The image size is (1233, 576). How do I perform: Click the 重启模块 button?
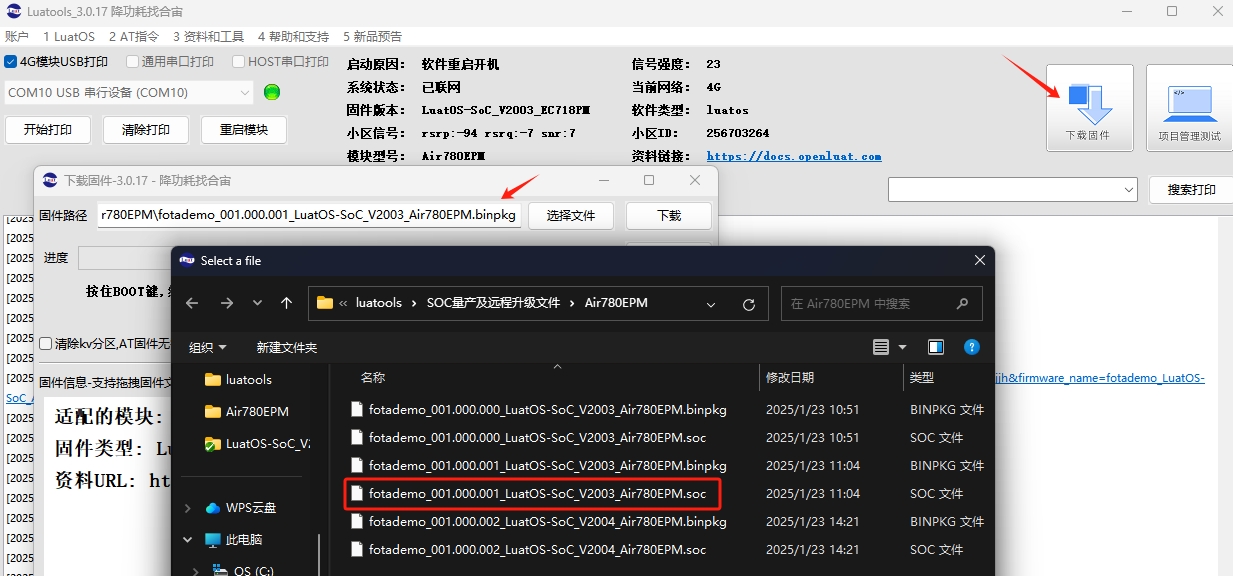(244, 130)
